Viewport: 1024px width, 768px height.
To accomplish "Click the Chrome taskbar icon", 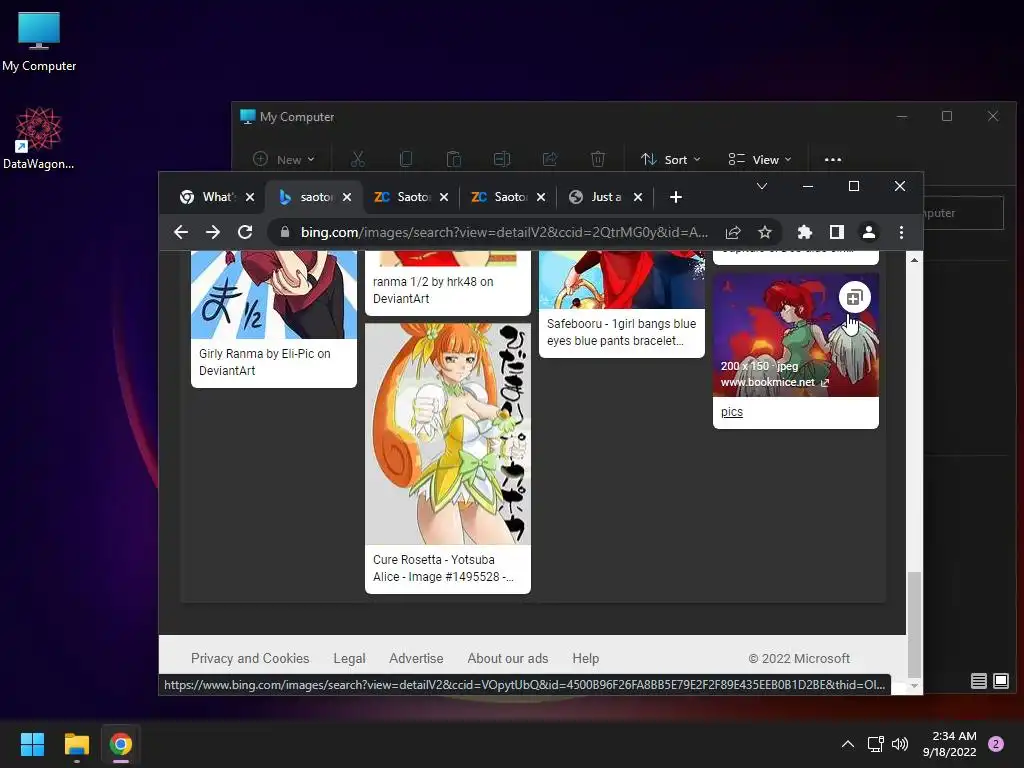I will click(121, 744).
